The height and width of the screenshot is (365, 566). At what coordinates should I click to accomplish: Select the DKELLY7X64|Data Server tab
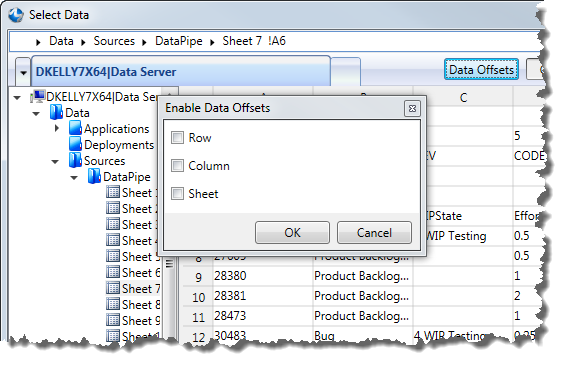180,71
